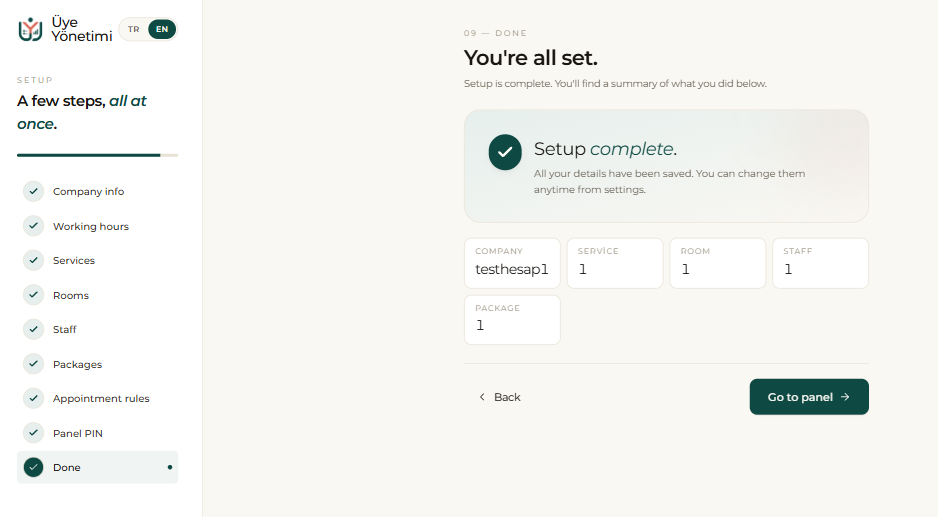Click the checkmark icon beside Staff

pyautogui.click(x=34, y=329)
